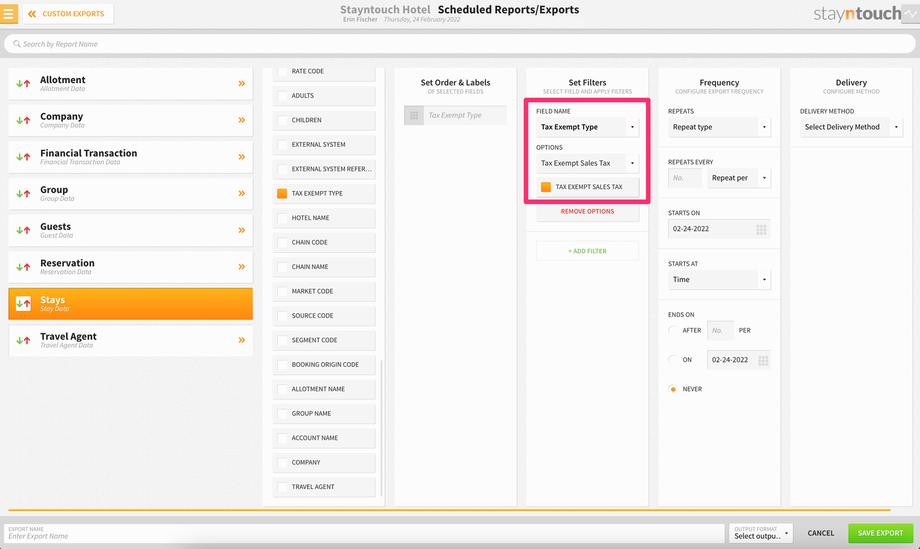920x549 pixels.
Task: Expand the Reservation double chevron
Action: 242,267
